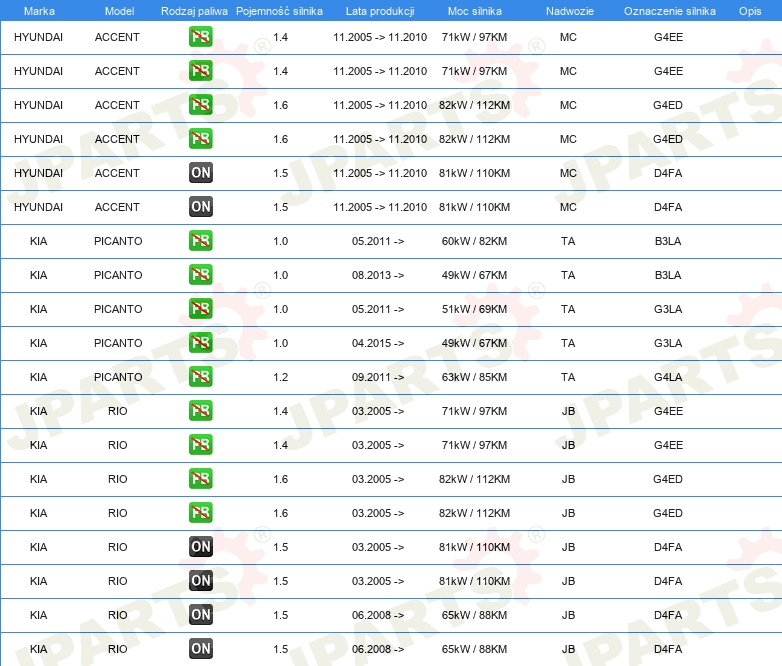Viewport: 782px width, 666px height.
Task: Click petrol icon in upper Kia Rio G4ED row
Action: coord(200,478)
